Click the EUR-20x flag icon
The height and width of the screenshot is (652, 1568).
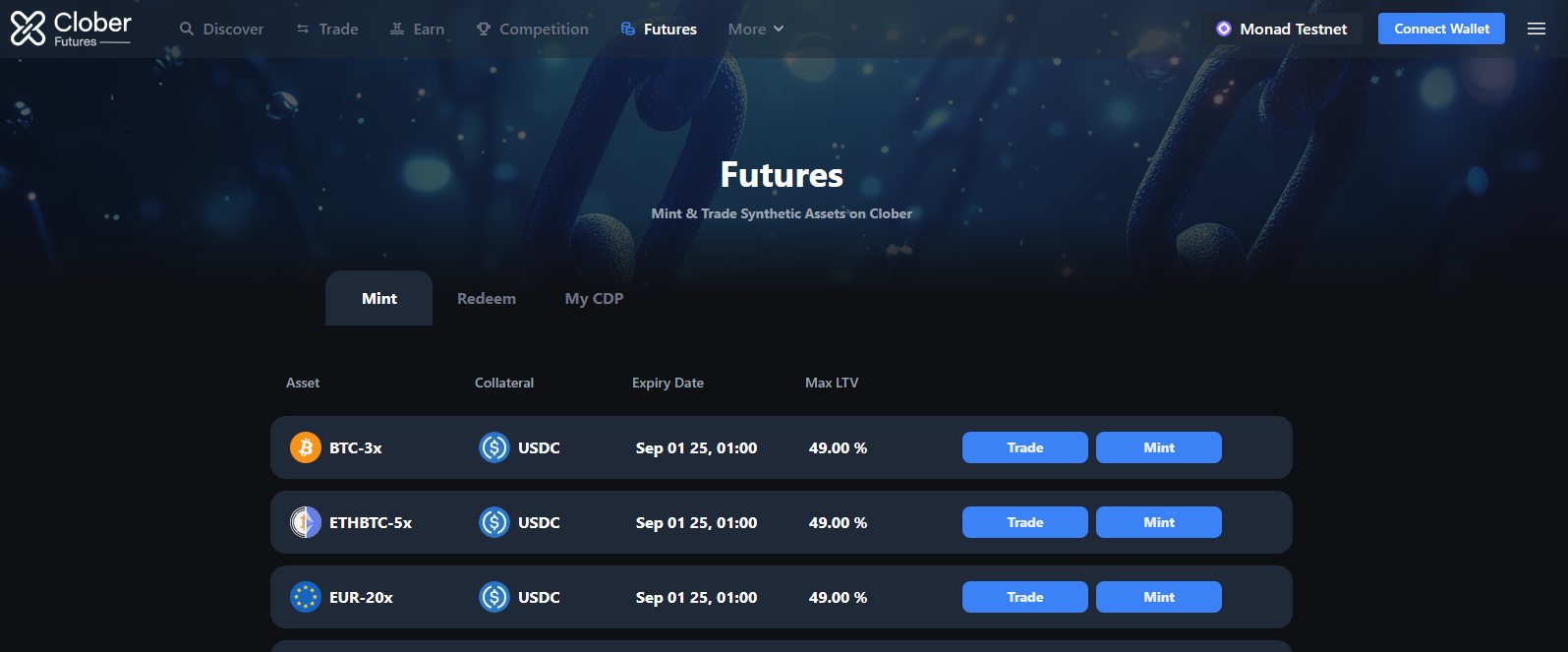click(x=306, y=597)
